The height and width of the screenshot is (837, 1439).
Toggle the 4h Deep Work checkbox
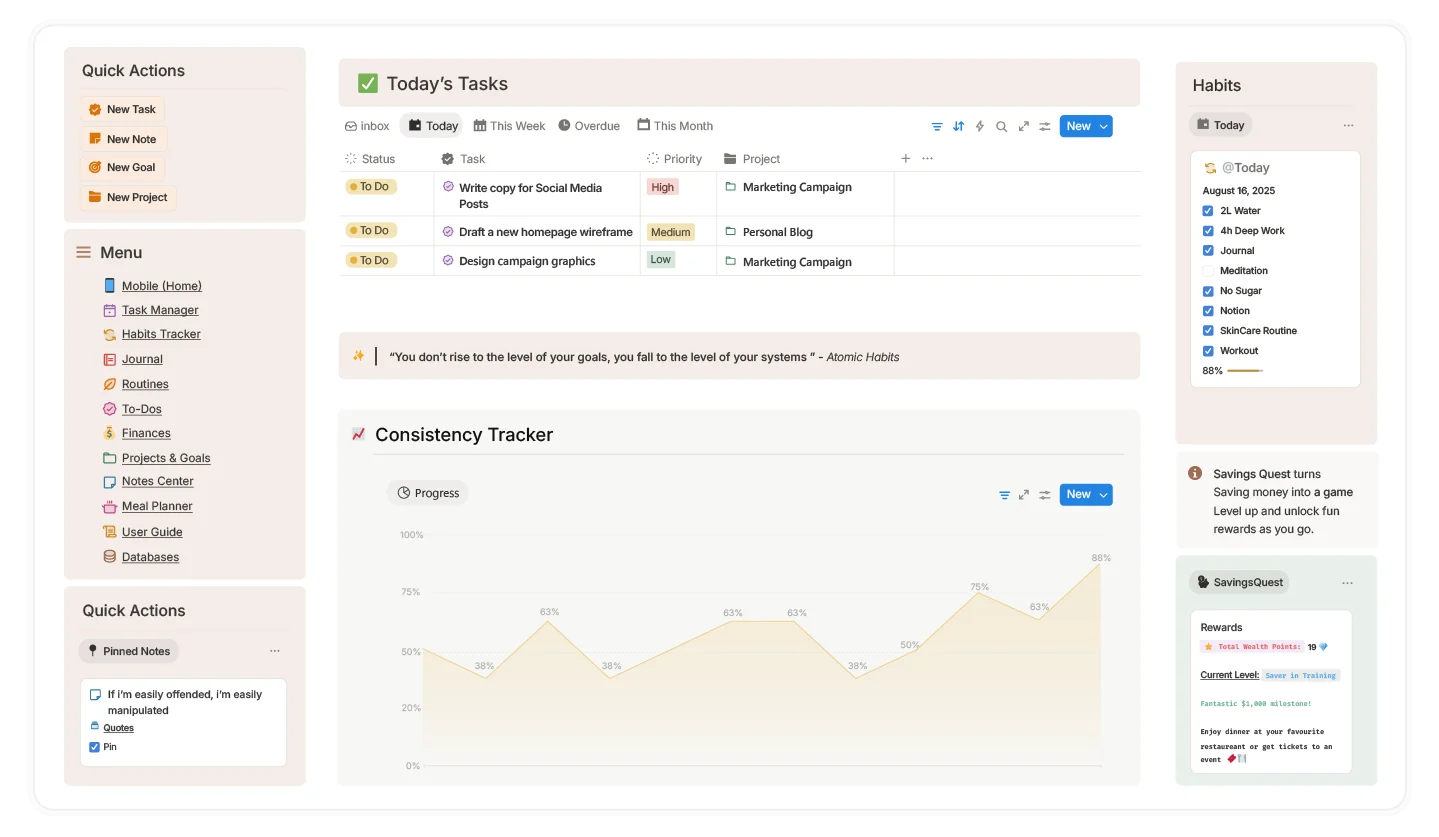pyautogui.click(x=1208, y=231)
